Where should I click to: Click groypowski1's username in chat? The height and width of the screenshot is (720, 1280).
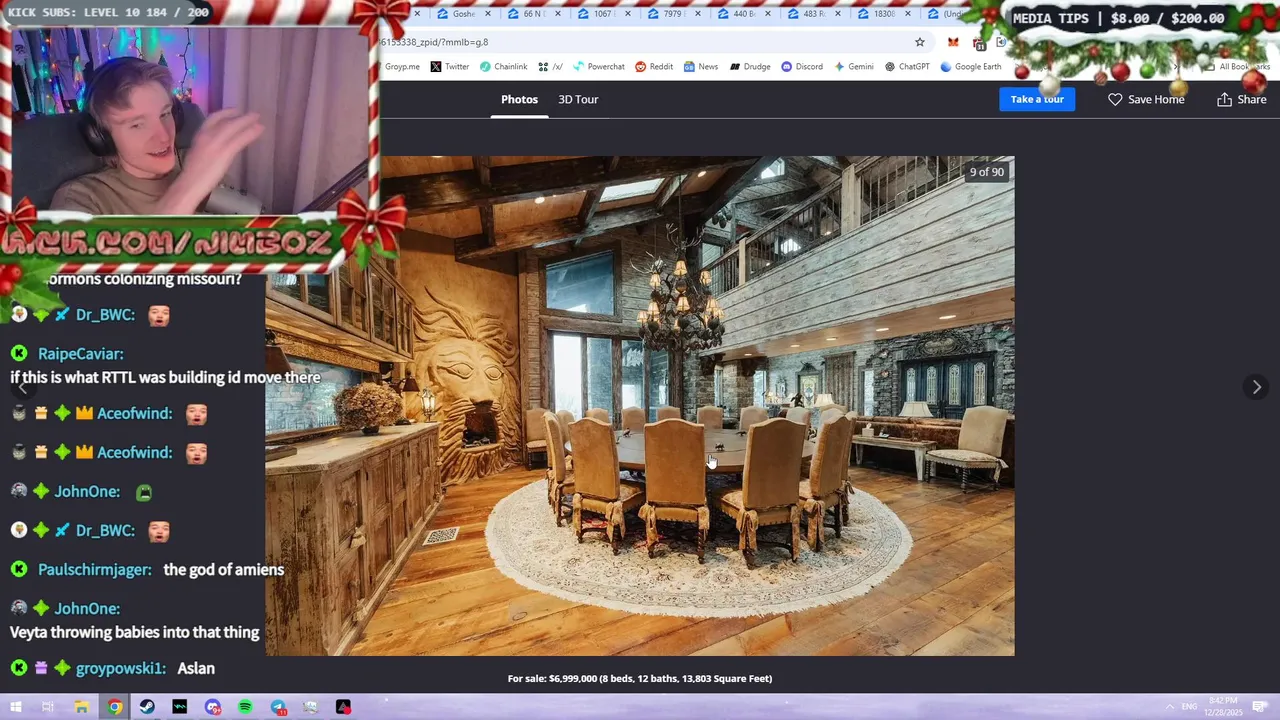click(121, 668)
